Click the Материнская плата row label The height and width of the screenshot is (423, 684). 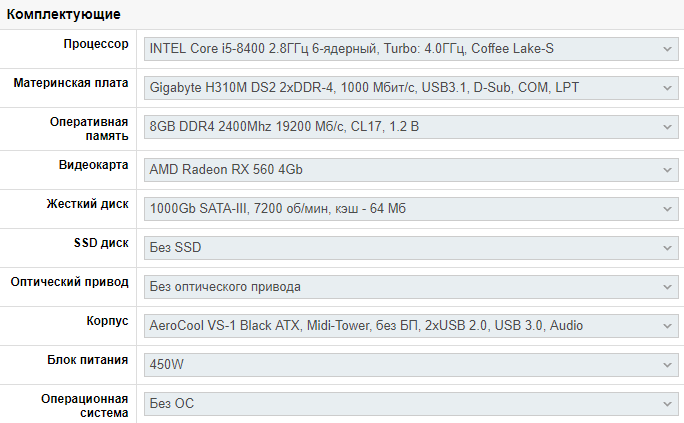[71, 84]
